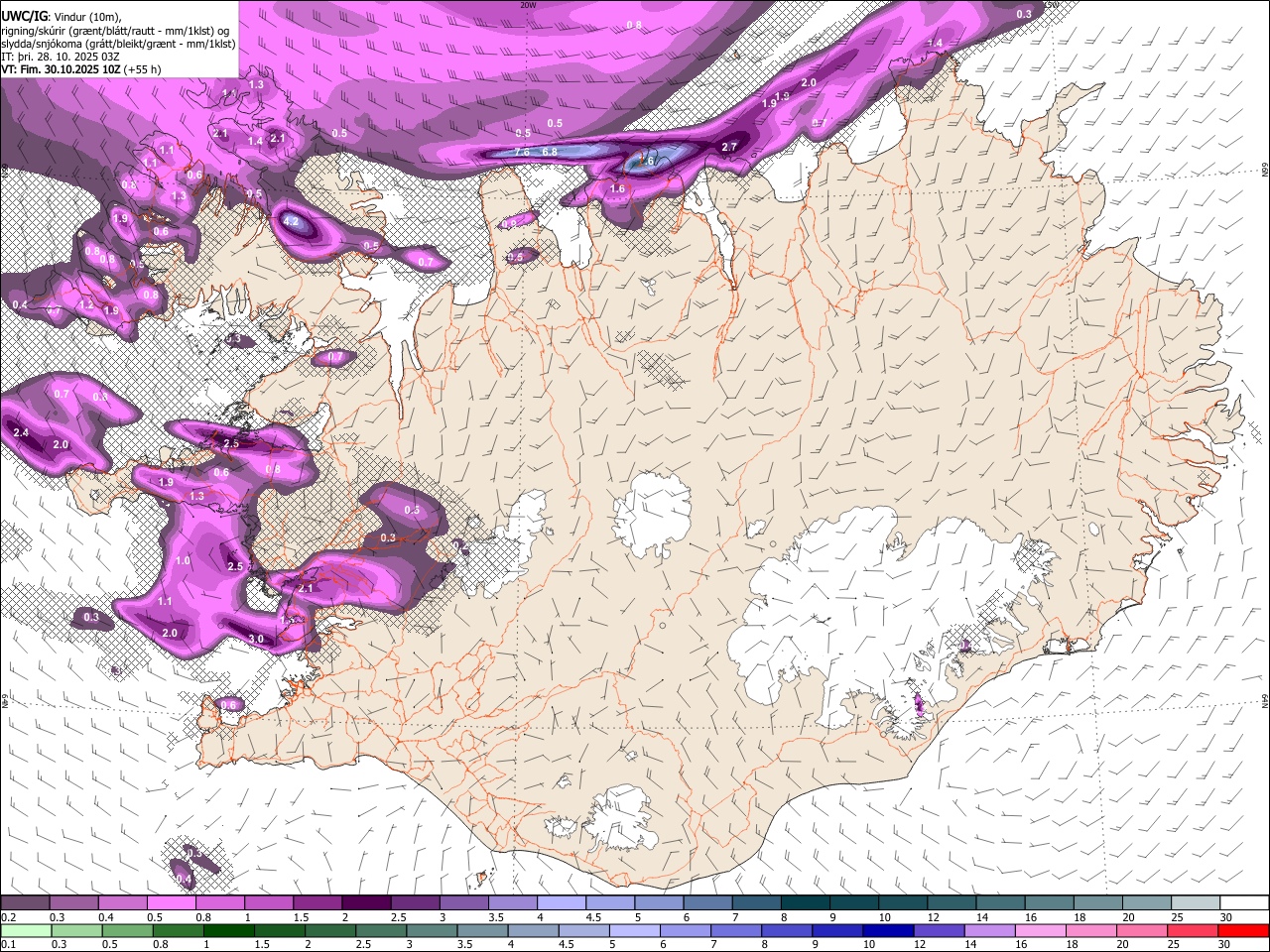Click the 'slydda/snjókoma' legend description line
This screenshot has width=1270, height=952.
[x=118, y=44]
